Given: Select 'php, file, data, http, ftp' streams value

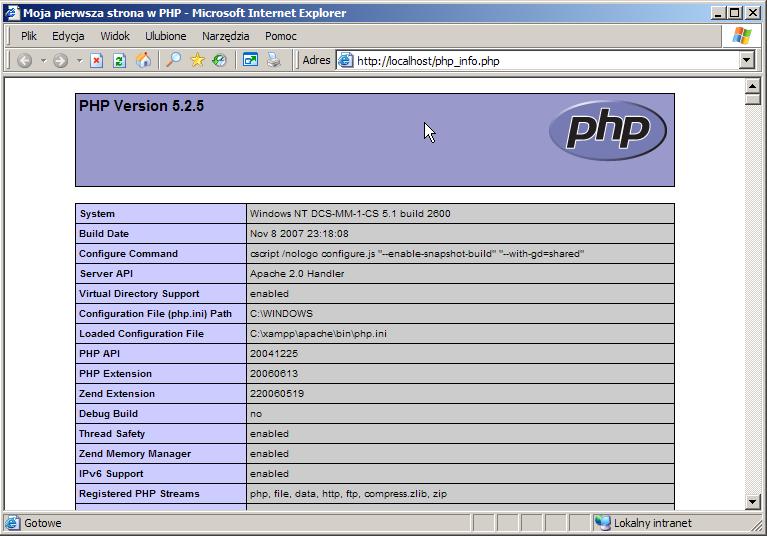Looking at the screenshot, I should (348, 494).
